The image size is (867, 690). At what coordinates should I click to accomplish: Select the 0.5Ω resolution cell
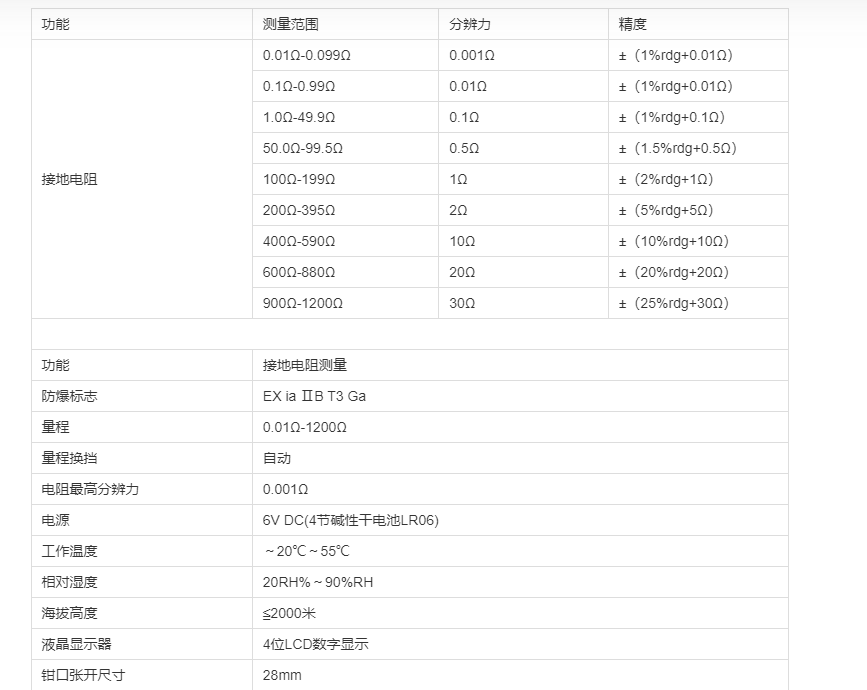(464, 149)
